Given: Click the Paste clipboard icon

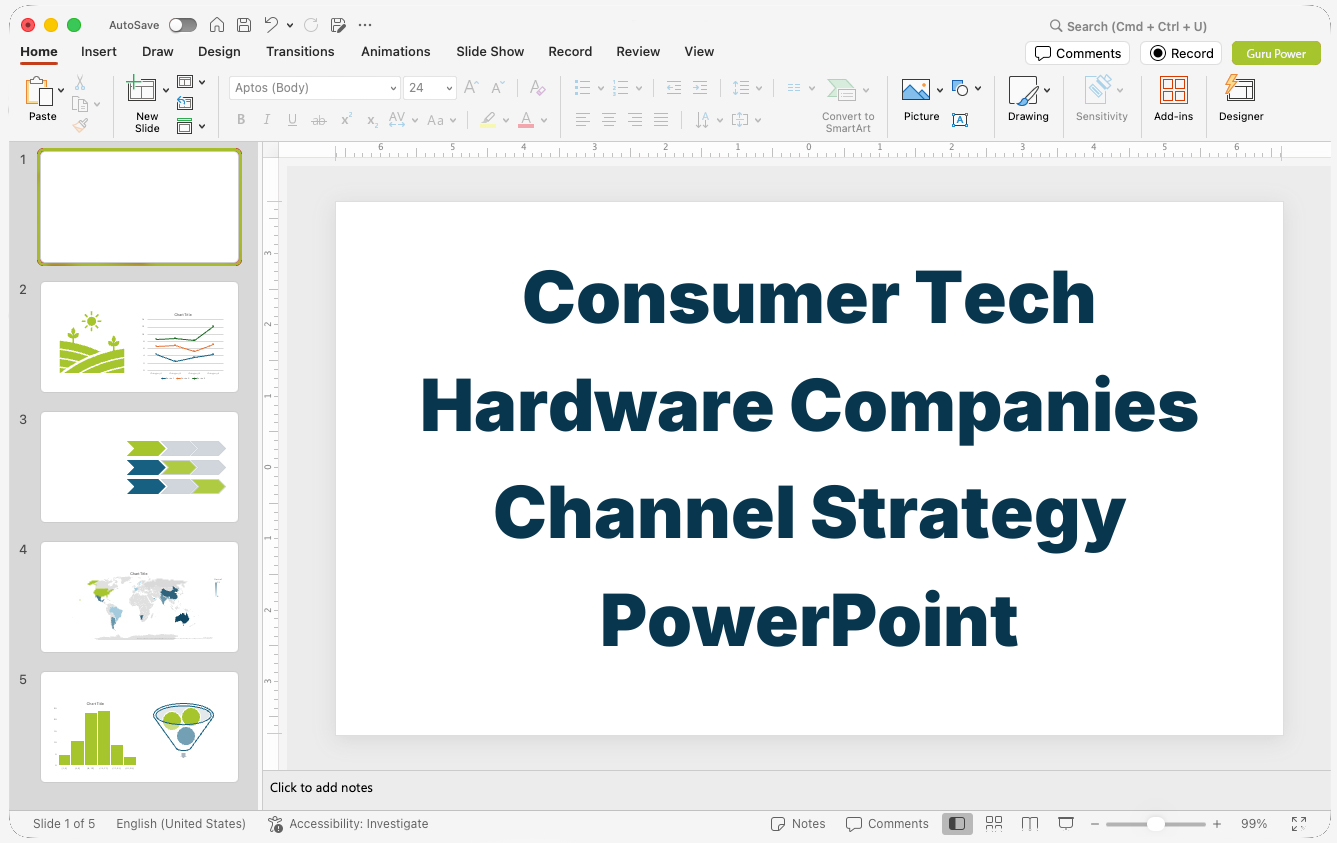Looking at the screenshot, I should tap(39, 91).
